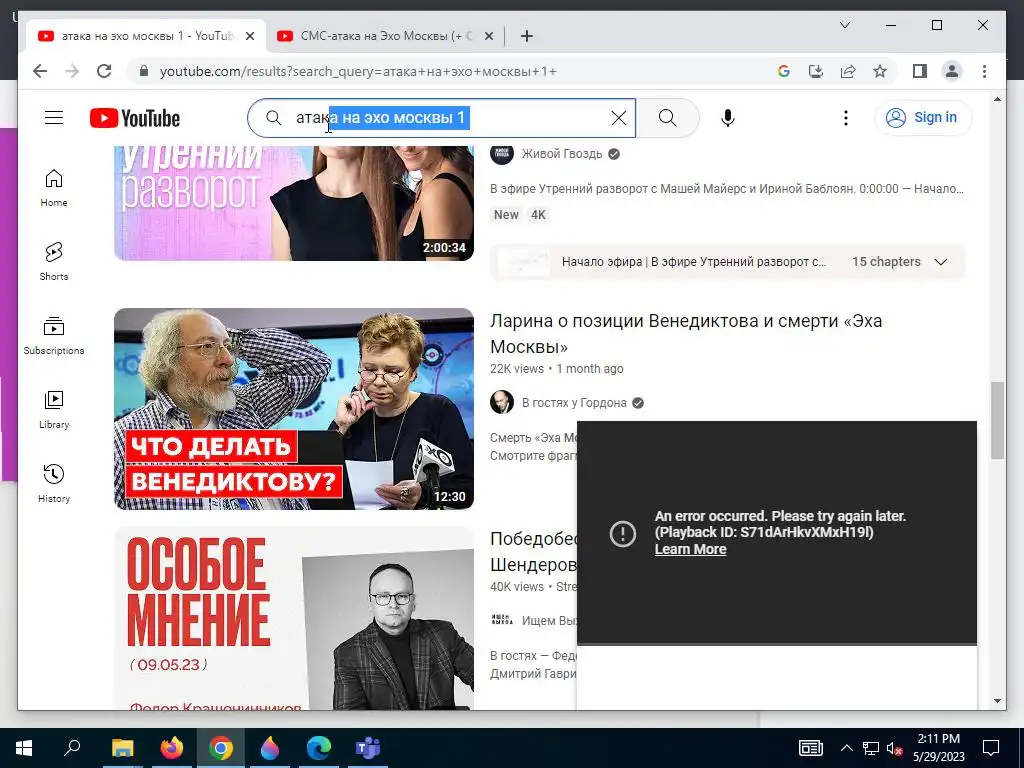The image size is (1024, 768).
Task: Click the magnifier search button
Action: coord(667,118)
